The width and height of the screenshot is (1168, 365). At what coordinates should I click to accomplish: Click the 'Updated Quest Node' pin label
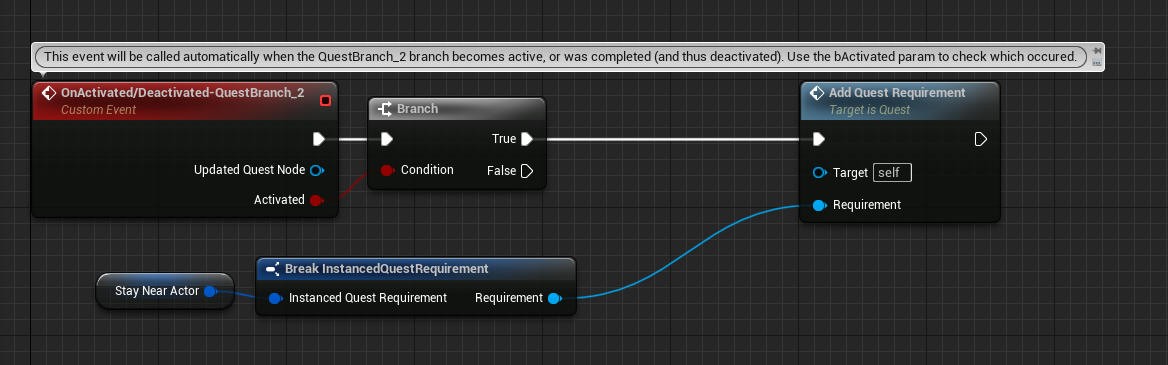tap(250, 171)
